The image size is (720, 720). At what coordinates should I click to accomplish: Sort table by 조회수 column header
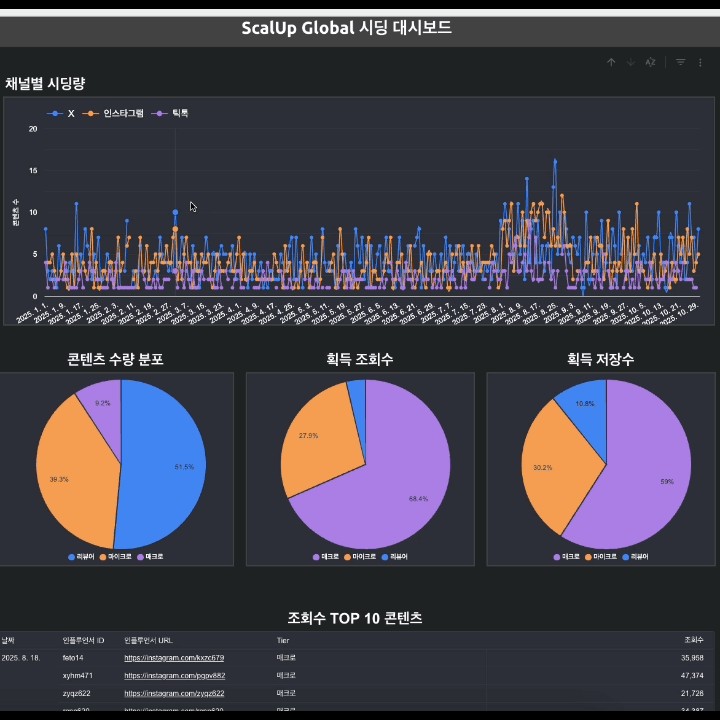coord(694,640)
